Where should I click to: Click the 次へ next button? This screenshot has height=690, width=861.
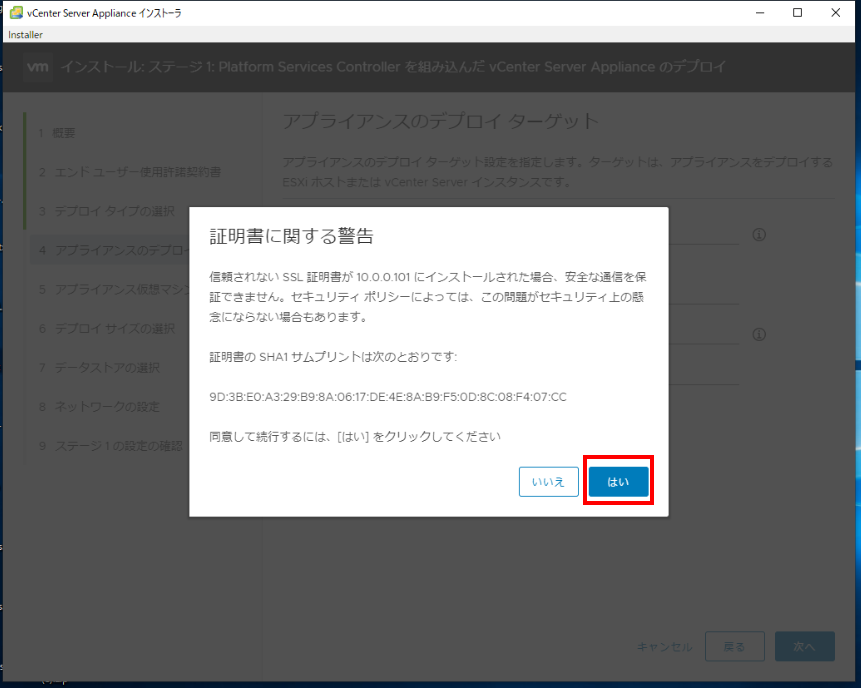(x=804, y=647)
